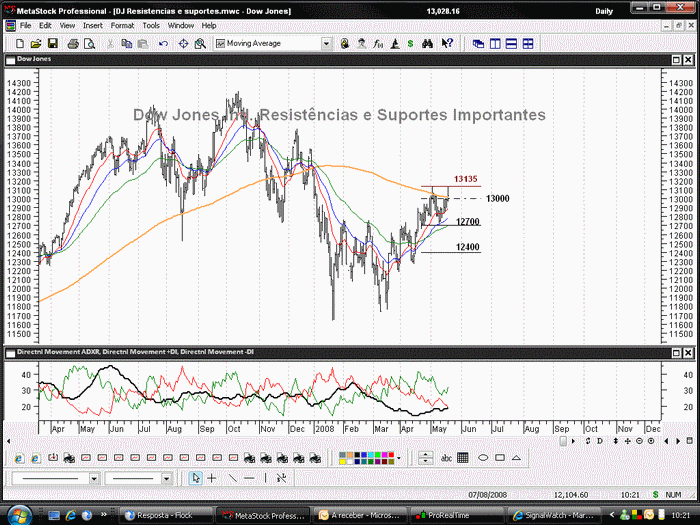Pick the yellow color swatch
Viewport: 700px width, 525px height.
pos(342,462)
